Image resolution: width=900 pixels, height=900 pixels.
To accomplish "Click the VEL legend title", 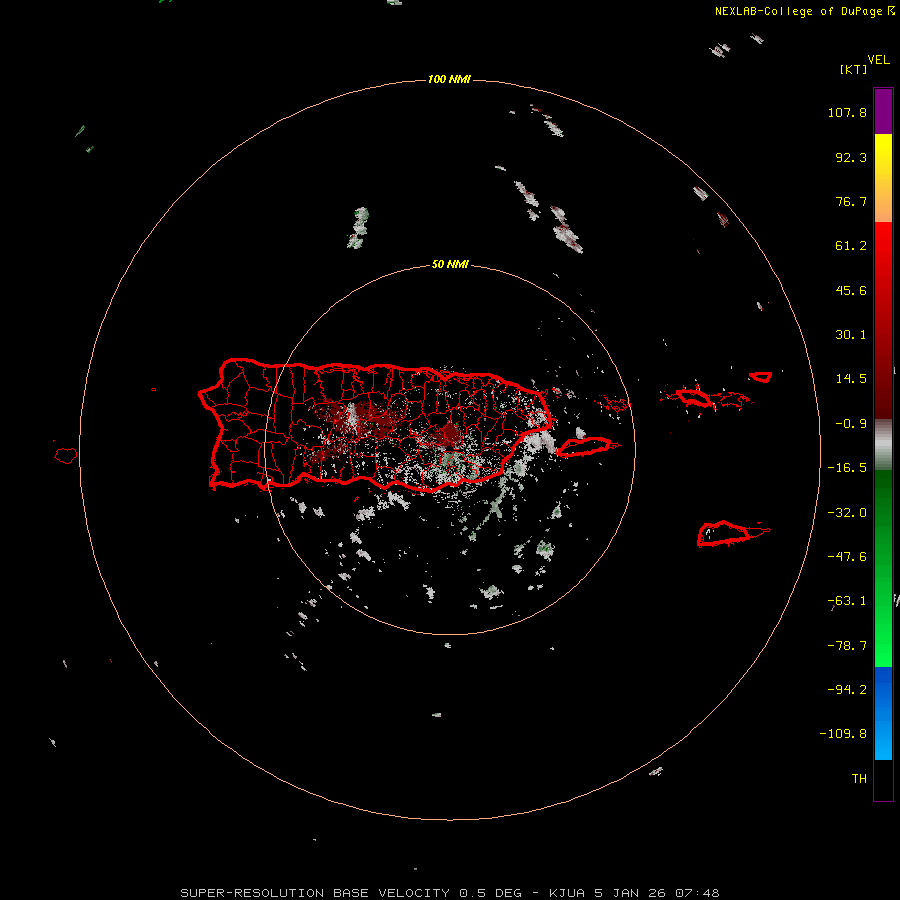I will click(878, 60).
